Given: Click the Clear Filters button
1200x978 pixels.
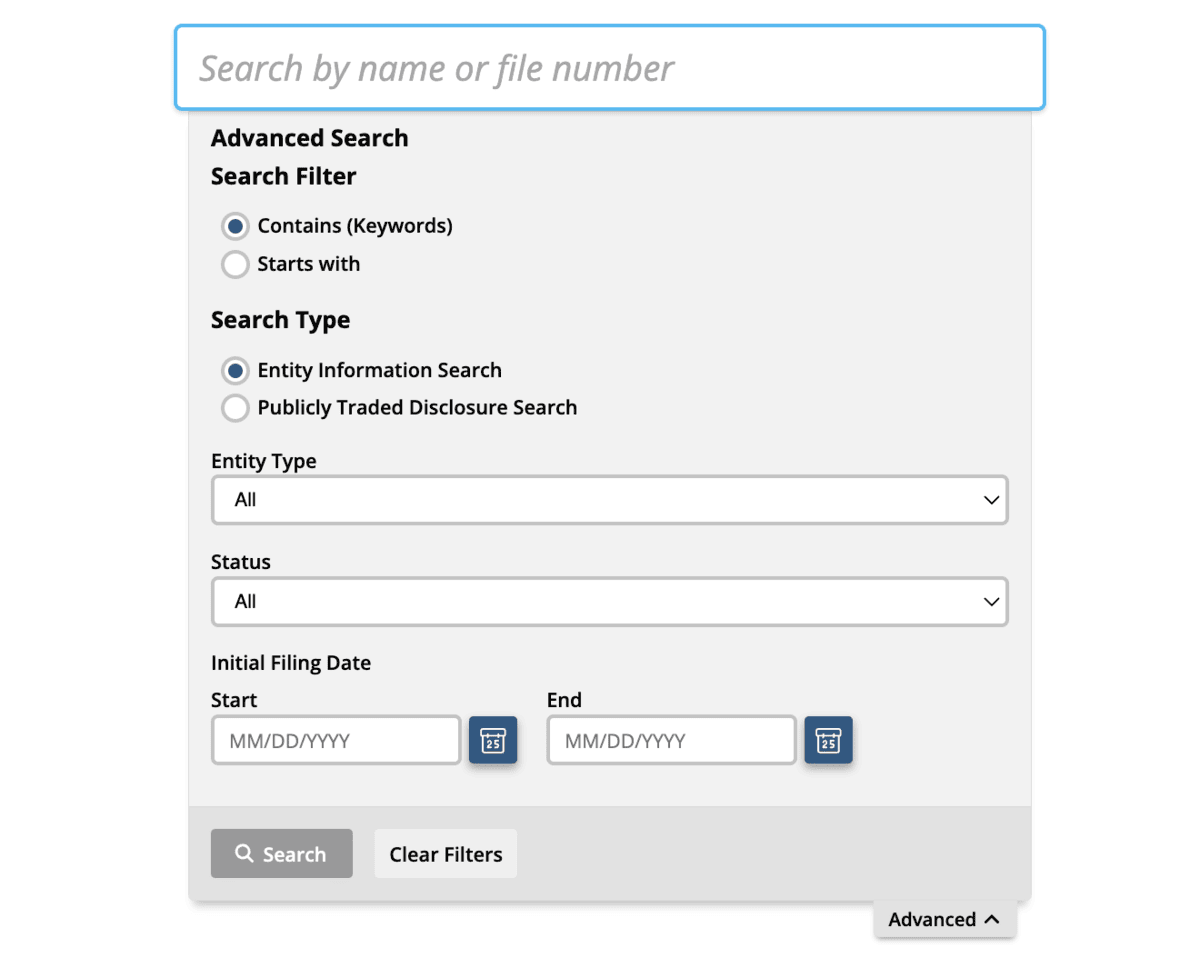Looking at the screenshot, I should [446, 854].
